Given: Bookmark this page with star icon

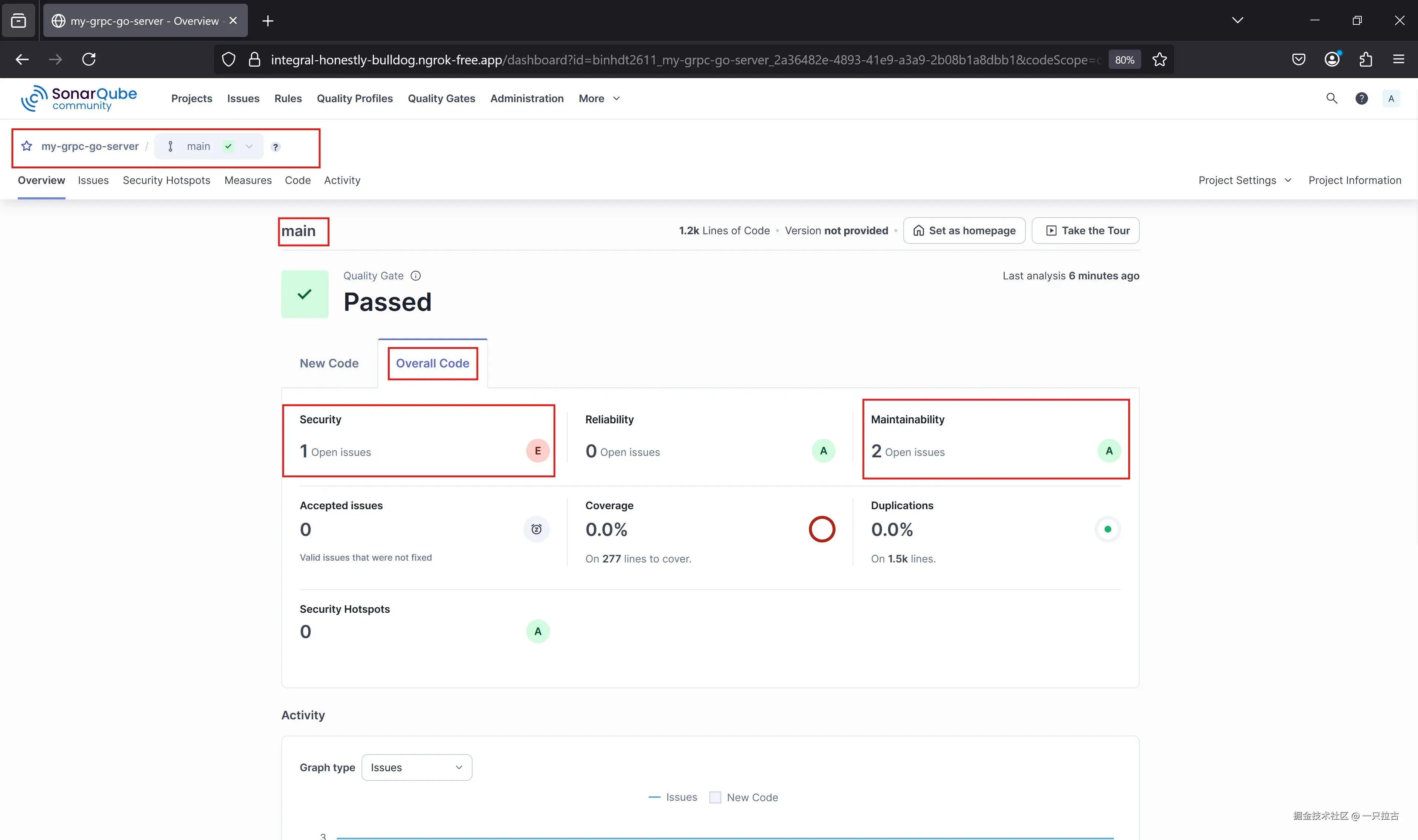Looking at the screenshot, I should pos(1159,60).
